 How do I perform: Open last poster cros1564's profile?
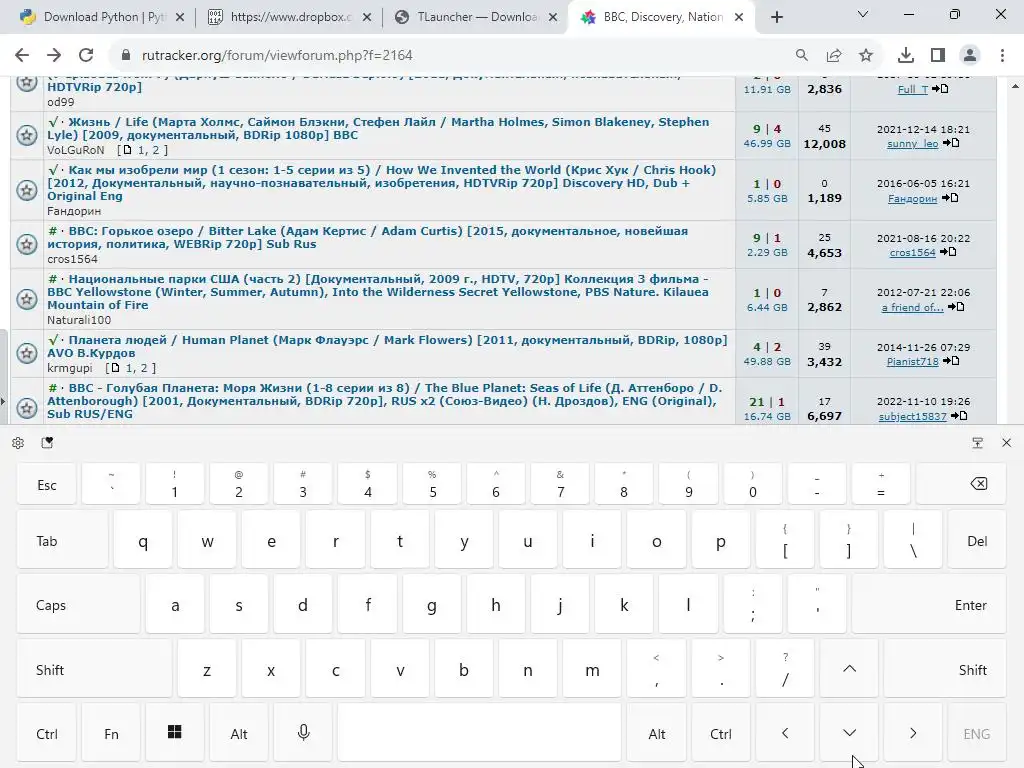click(x=912, y=253)
